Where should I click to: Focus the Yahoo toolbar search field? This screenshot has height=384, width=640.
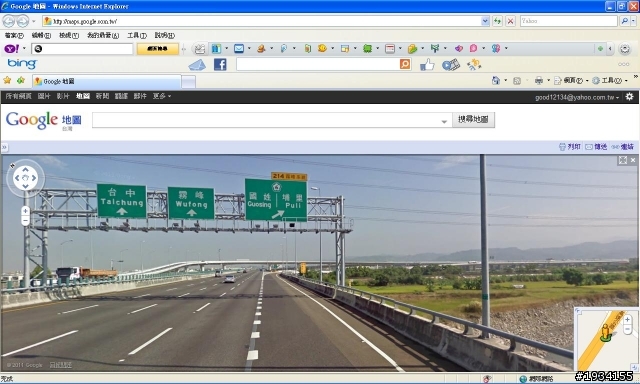click(x=82, y=49)
